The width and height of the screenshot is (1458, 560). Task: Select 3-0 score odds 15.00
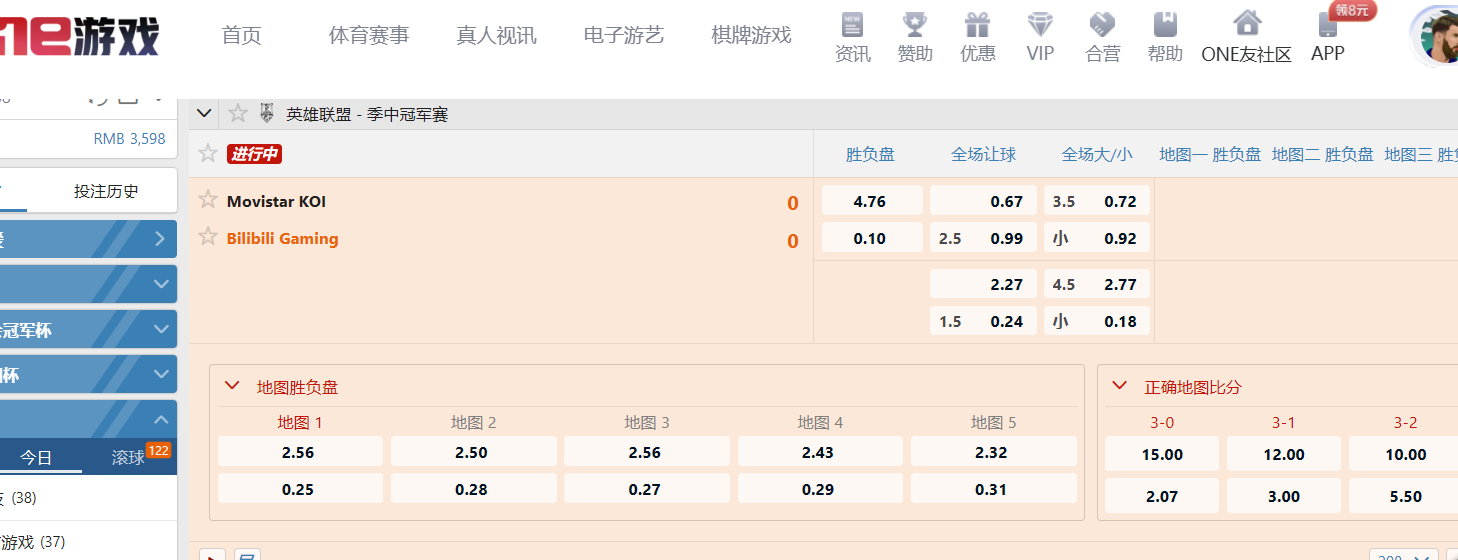(x=1162, y=454)
